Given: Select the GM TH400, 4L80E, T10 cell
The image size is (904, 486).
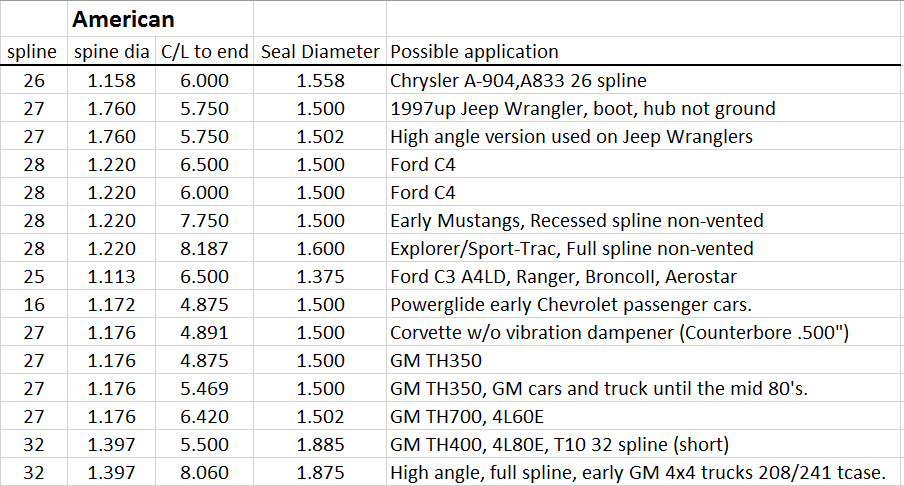Looking at the screenshot, I should point(558,444).
